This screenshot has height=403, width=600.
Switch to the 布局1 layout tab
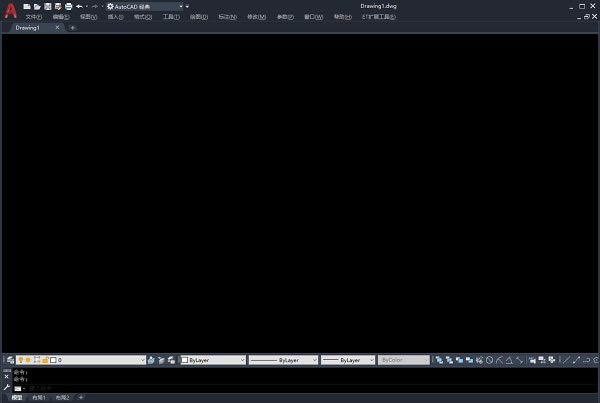coord(39,398)
